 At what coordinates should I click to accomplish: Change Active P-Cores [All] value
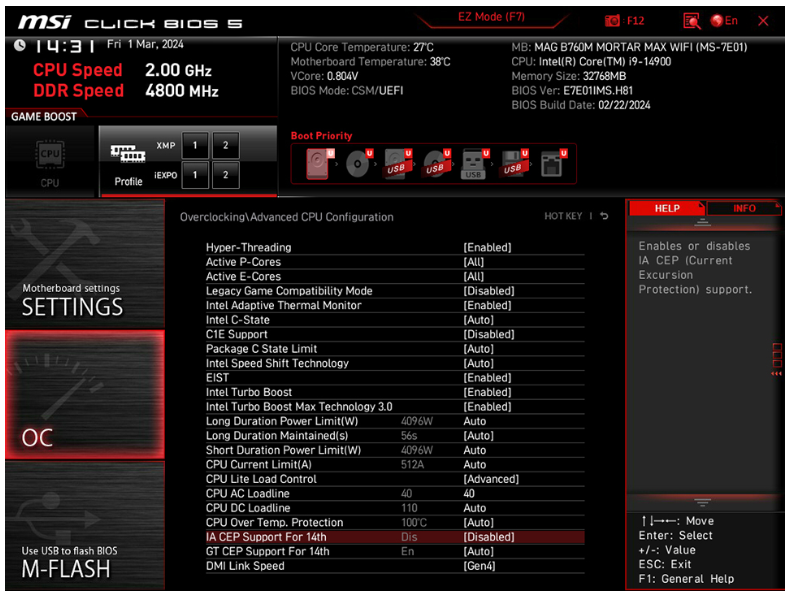[x=473, y=262]
